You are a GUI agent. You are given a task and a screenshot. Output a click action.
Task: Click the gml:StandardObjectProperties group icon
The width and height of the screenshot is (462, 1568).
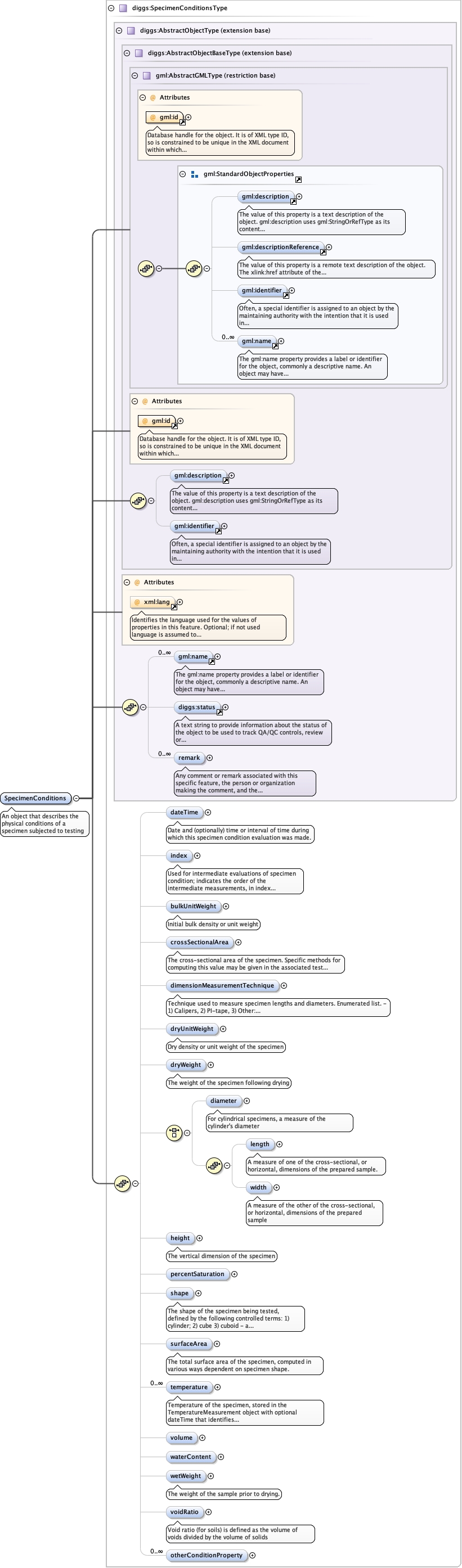click(x=194, y=174)
